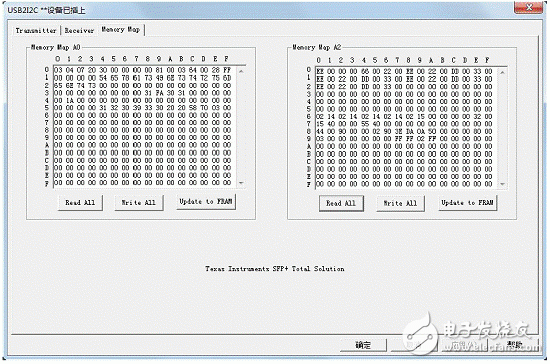Click scroll-down arrow in Memory Map A2
The image size is (550, 364).
[x=503, y=184]
